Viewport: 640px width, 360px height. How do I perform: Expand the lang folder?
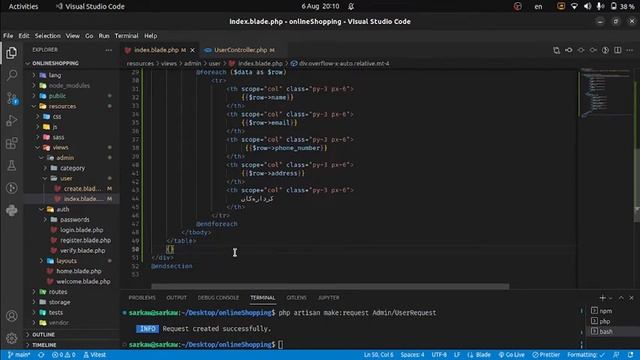[x=55, y=75]
